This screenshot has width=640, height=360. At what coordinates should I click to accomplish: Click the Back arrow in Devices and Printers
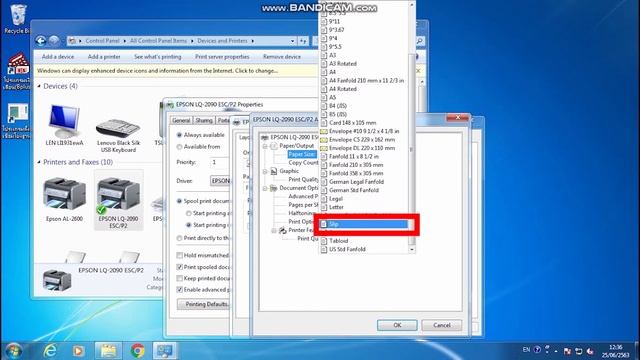pyautogui.click(x=40, y=40)
